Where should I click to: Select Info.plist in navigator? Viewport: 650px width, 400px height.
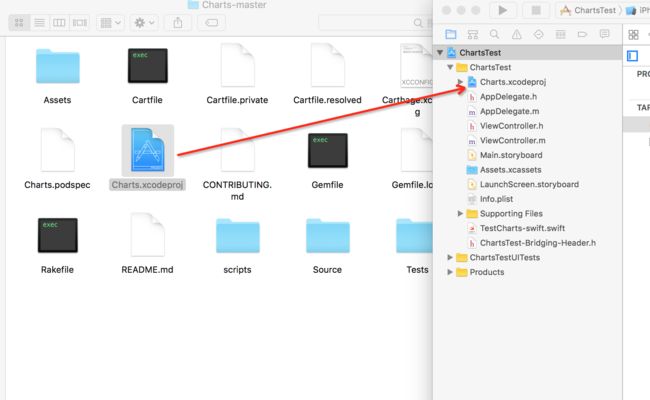coord(496,199)
